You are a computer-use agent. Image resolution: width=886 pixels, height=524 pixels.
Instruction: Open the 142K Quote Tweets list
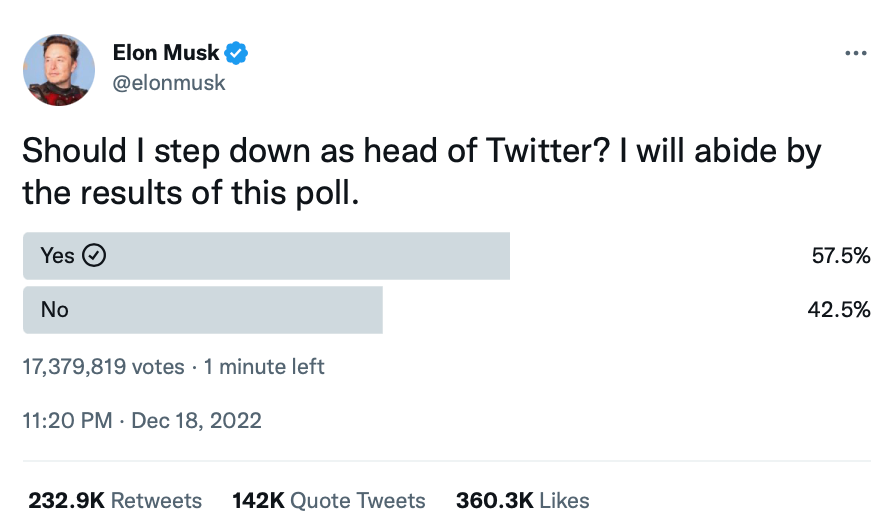tap(329, 500)
